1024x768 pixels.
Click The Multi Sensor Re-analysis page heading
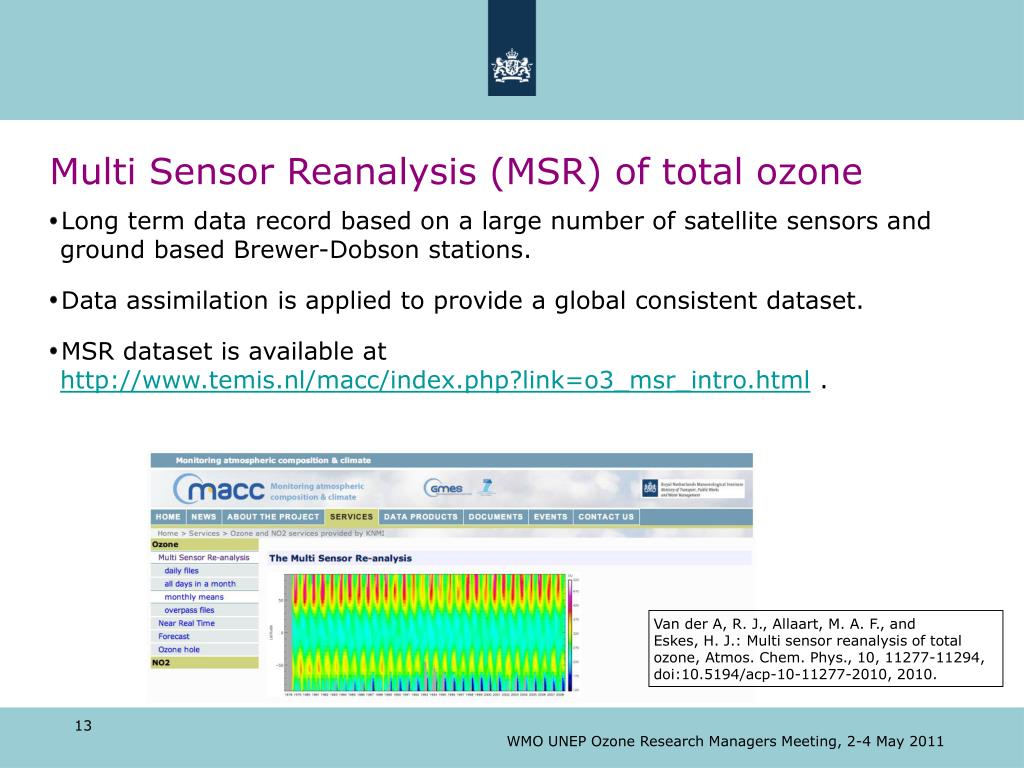click(340, 558)
